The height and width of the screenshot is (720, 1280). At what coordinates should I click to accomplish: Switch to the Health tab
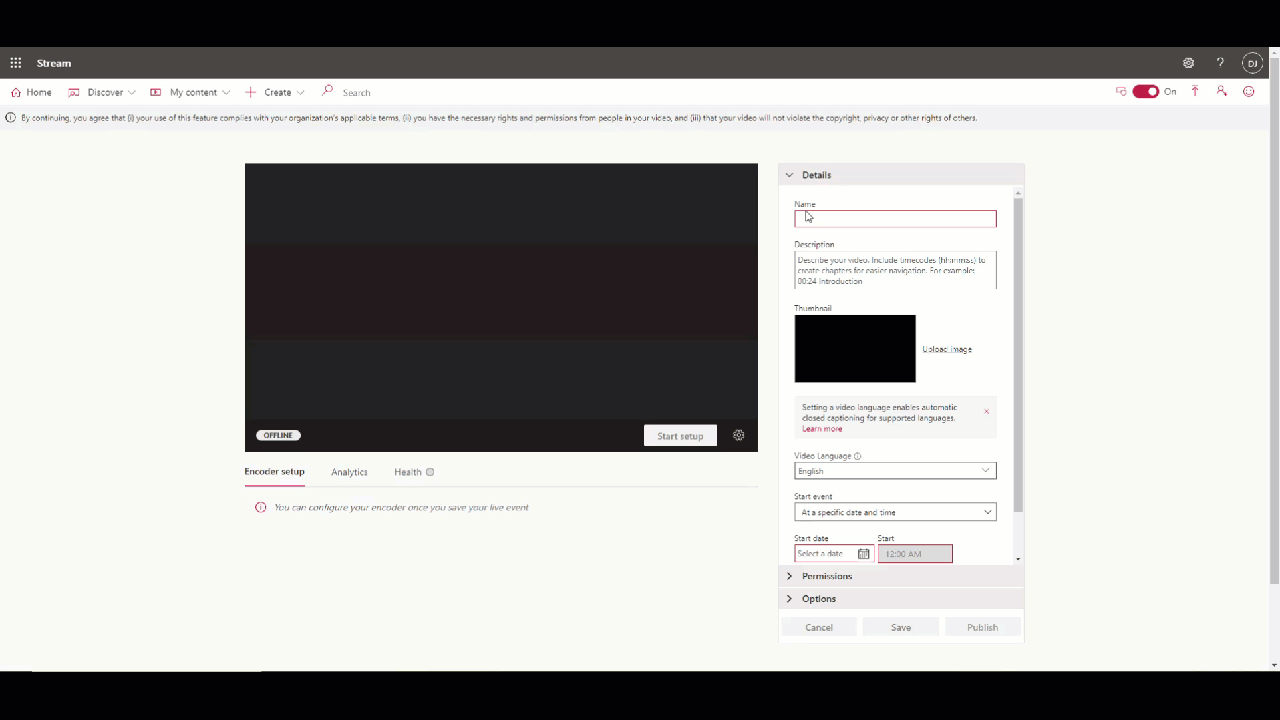click(407, 472)
